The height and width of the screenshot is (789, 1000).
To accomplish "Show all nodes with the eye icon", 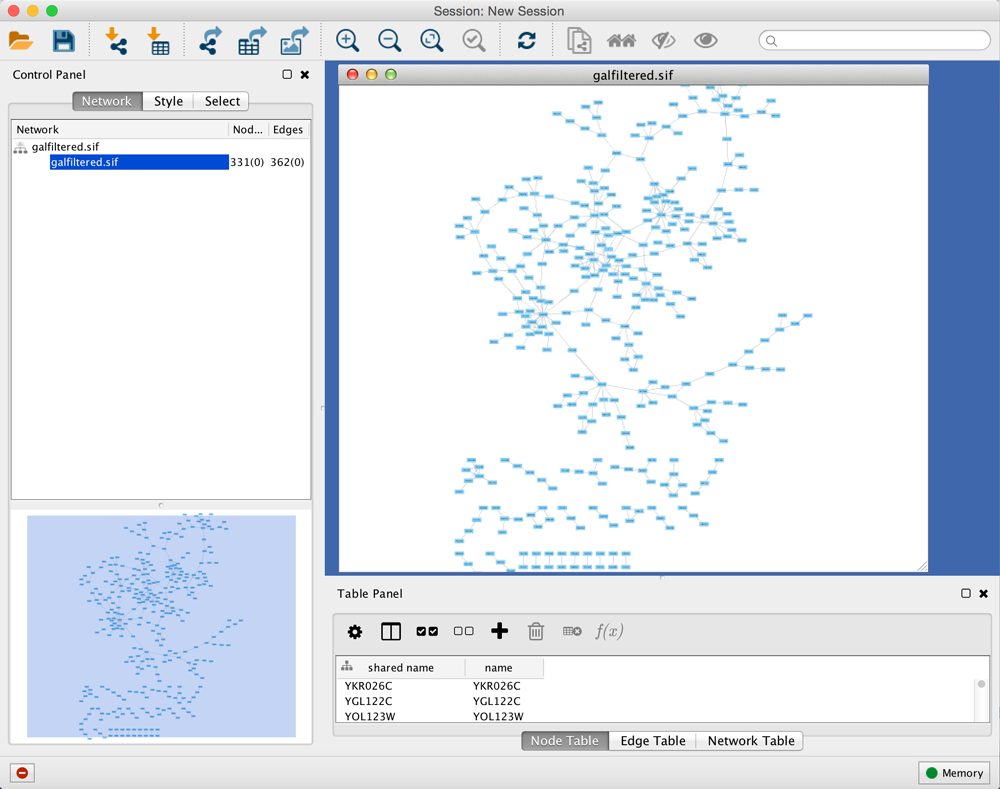I will [706, 41].
